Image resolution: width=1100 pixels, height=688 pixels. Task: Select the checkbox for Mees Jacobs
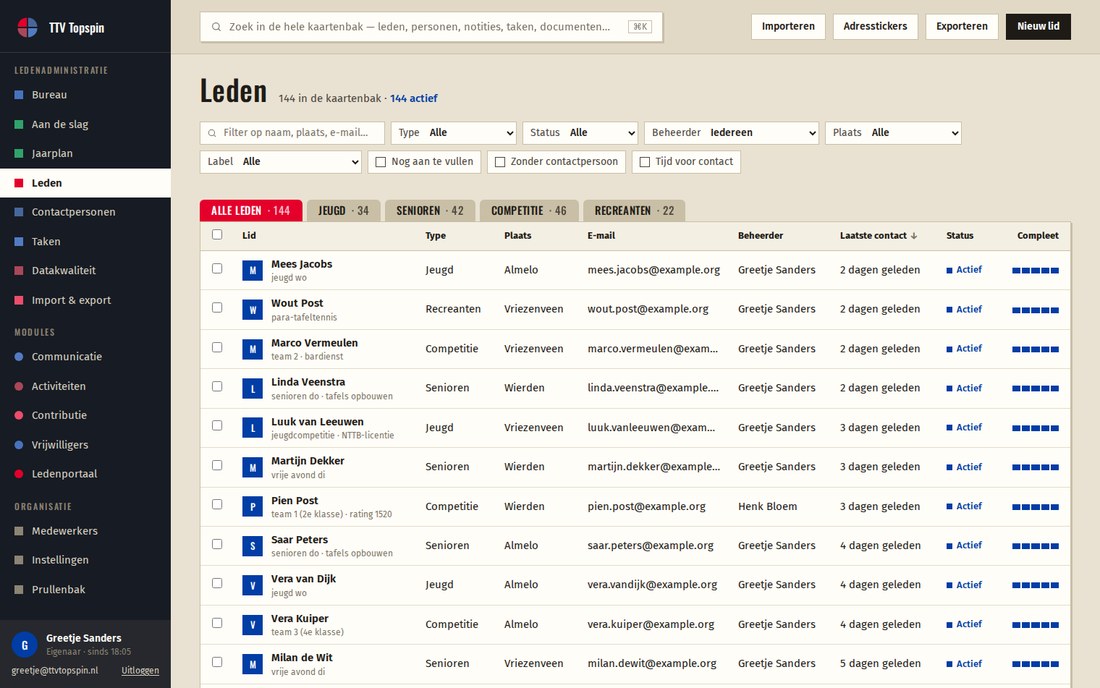pos(217,269)
